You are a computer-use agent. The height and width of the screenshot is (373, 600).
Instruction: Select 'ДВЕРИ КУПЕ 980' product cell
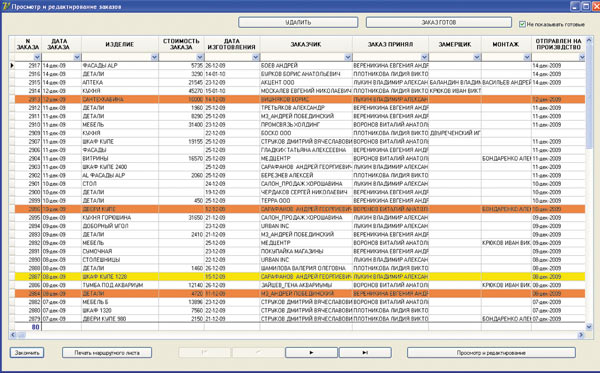(x=120, y=319)
